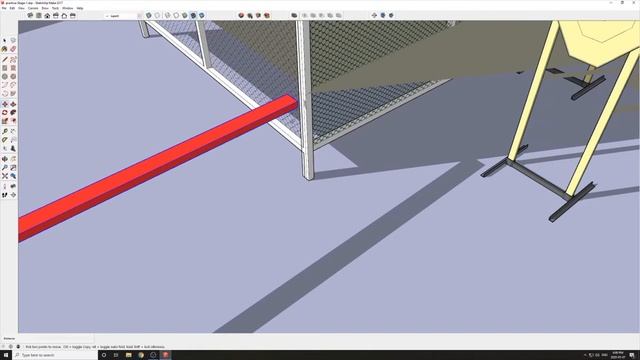
Task: Select the Walk footprints tool
Action: click(x=4, y=195)
